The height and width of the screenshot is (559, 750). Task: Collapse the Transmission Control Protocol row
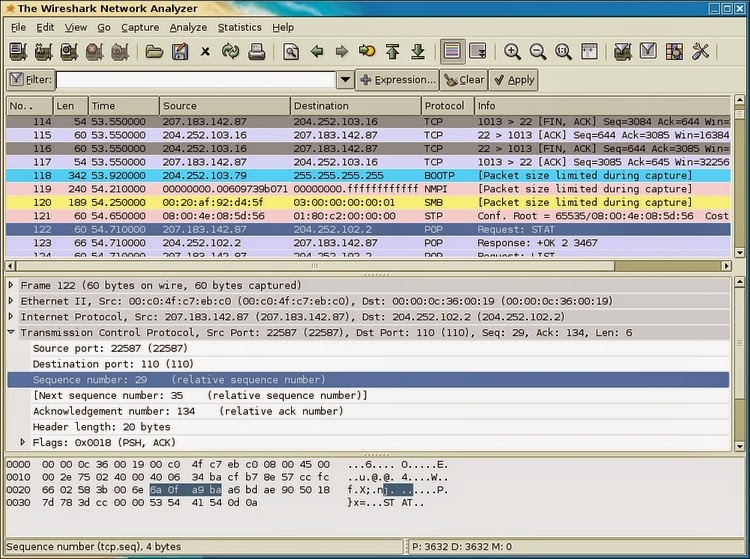point(11,332)
